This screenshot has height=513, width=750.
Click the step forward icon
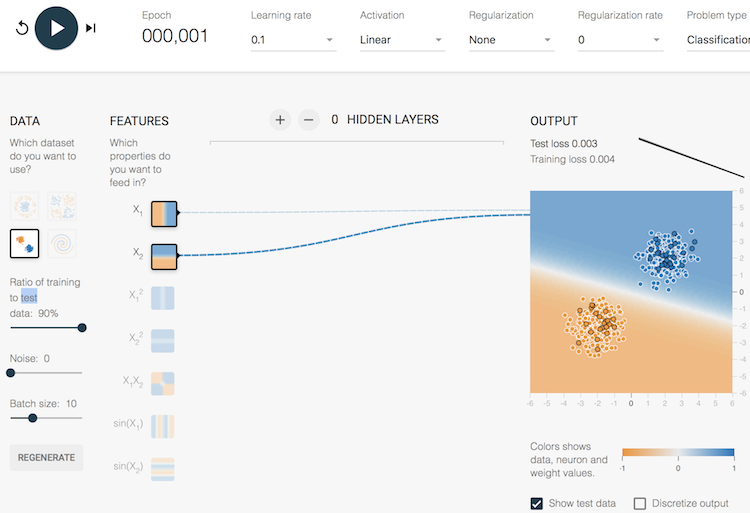(91, 28)
